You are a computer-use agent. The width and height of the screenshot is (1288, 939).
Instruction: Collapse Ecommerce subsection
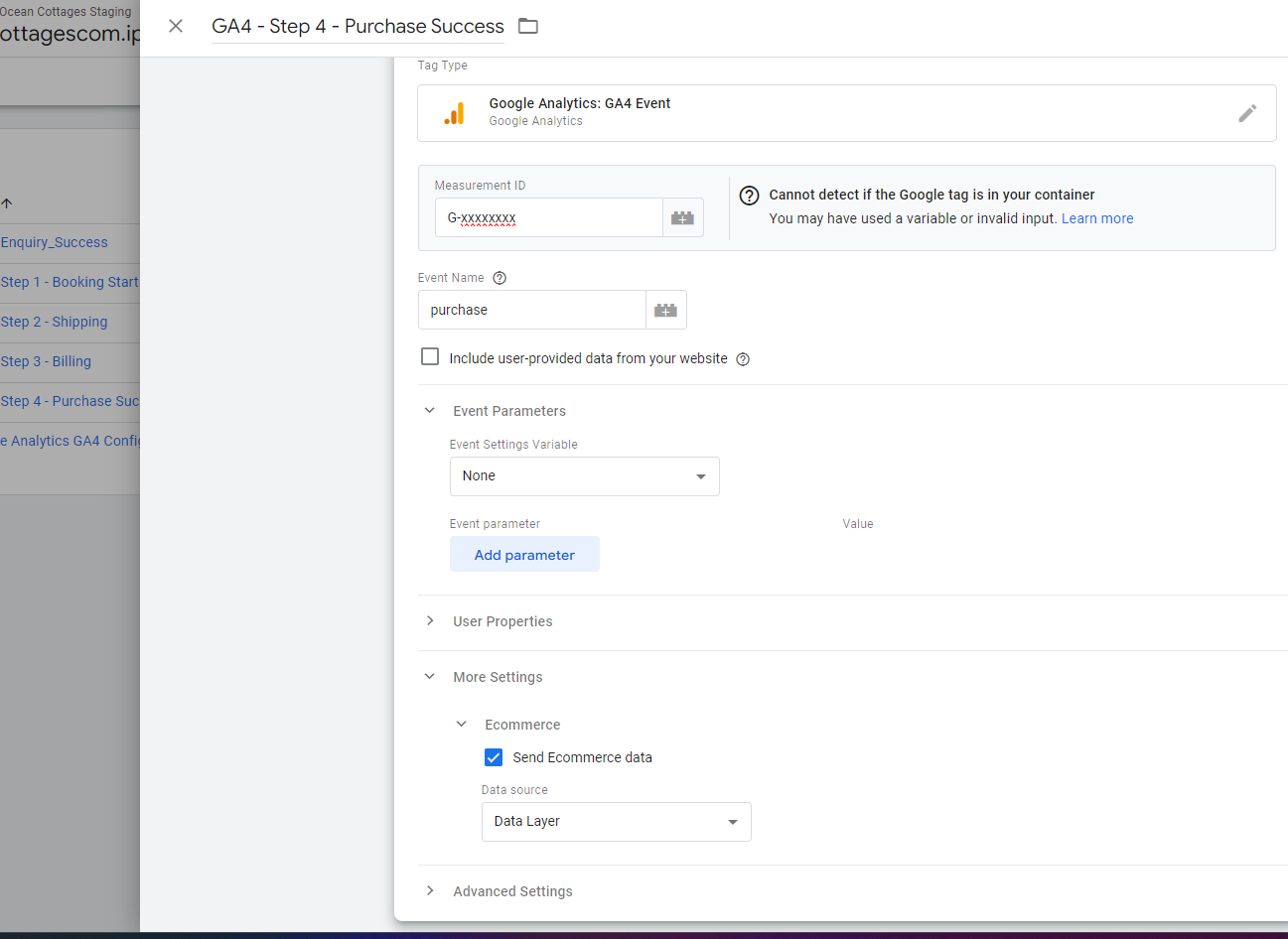[x=462, y=724]
